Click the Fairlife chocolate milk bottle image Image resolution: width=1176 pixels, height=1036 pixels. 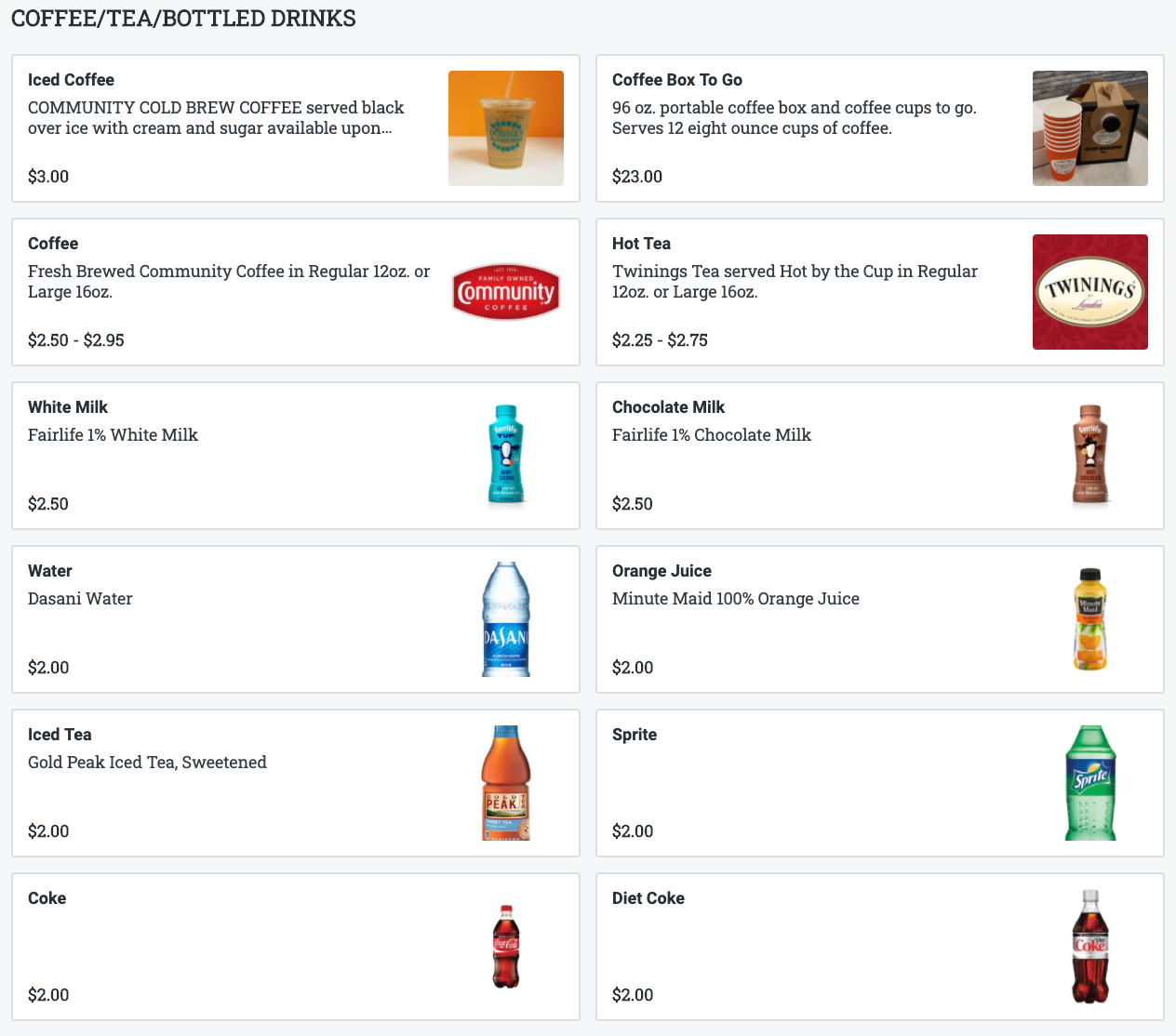tap(1089, 456)
